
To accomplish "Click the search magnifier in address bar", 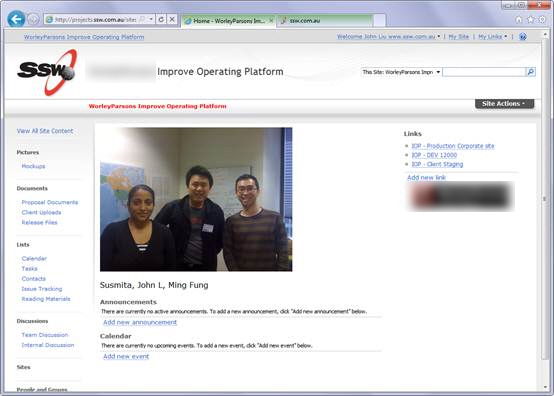I will pyautogui.click(x=142, y=19).
